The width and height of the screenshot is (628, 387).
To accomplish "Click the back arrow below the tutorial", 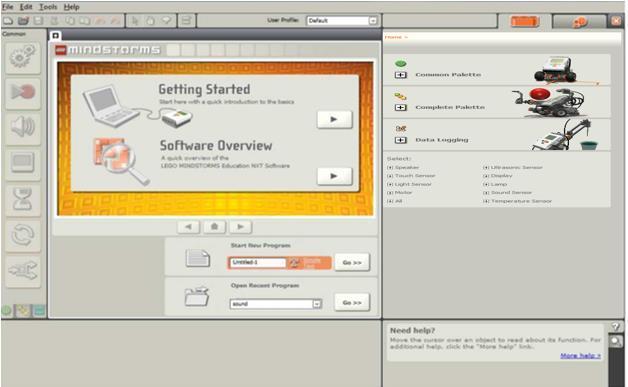I will [188, 227].
